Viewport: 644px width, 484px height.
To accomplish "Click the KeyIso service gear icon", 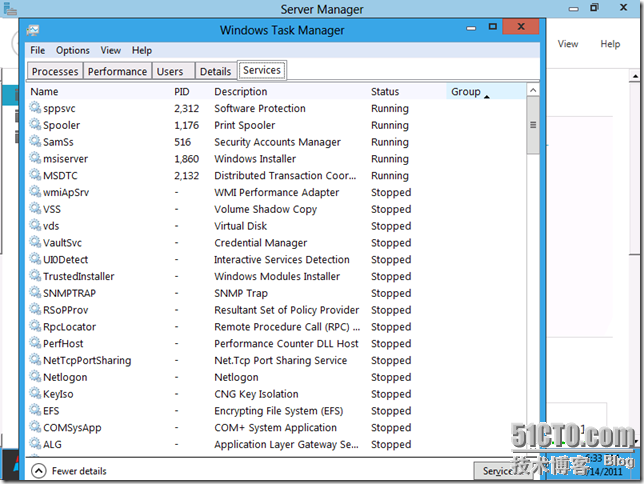I will (35, 394).
